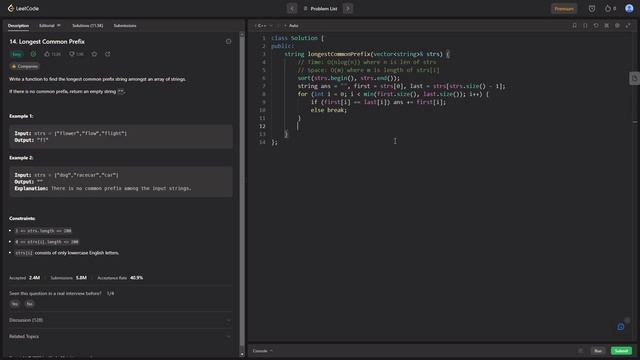The image size is (640, 360).
Task: Click 'class Solution {' on line 1
Action: [x=297, y=38]
